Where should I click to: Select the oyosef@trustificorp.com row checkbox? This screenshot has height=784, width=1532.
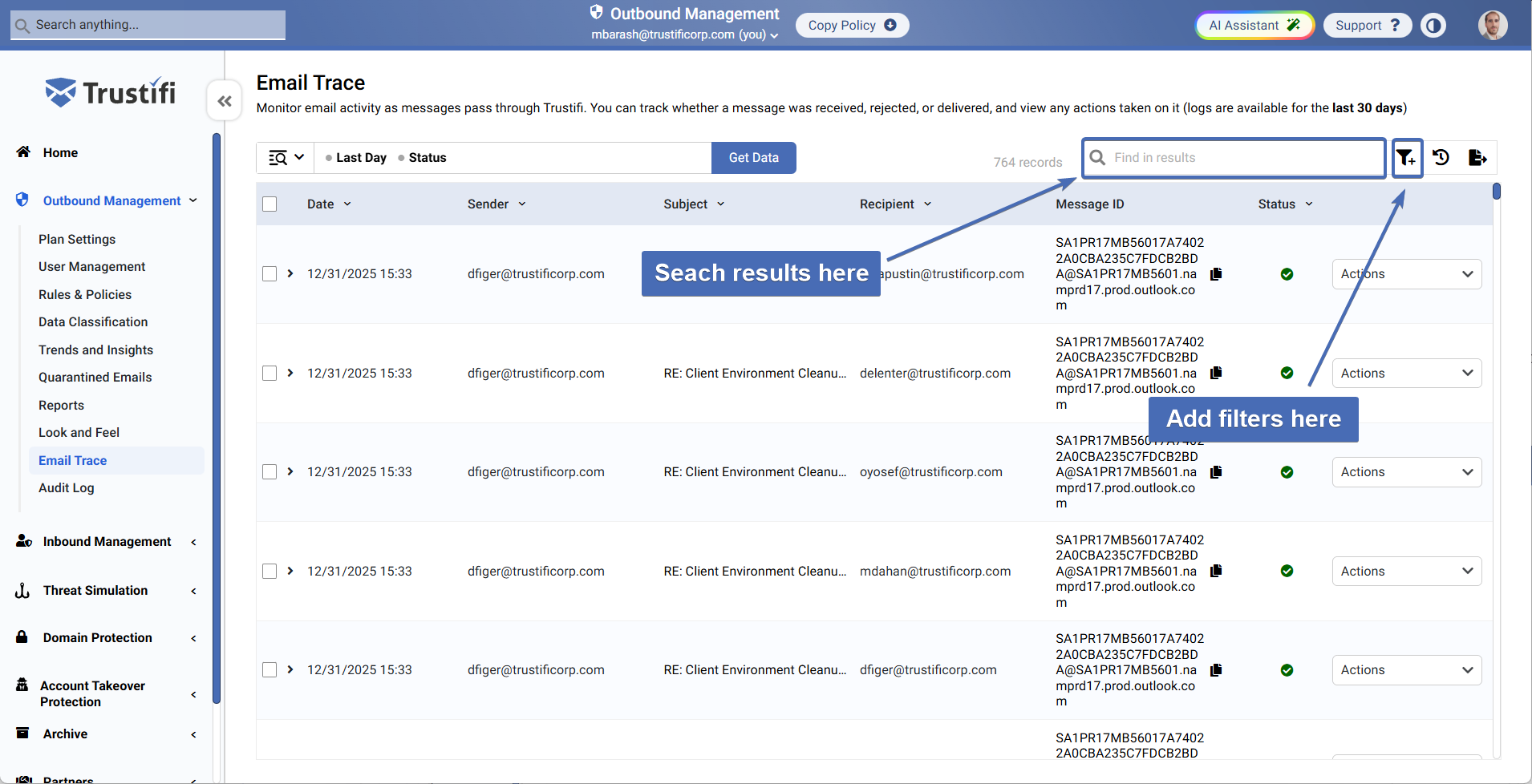point(270,472)
